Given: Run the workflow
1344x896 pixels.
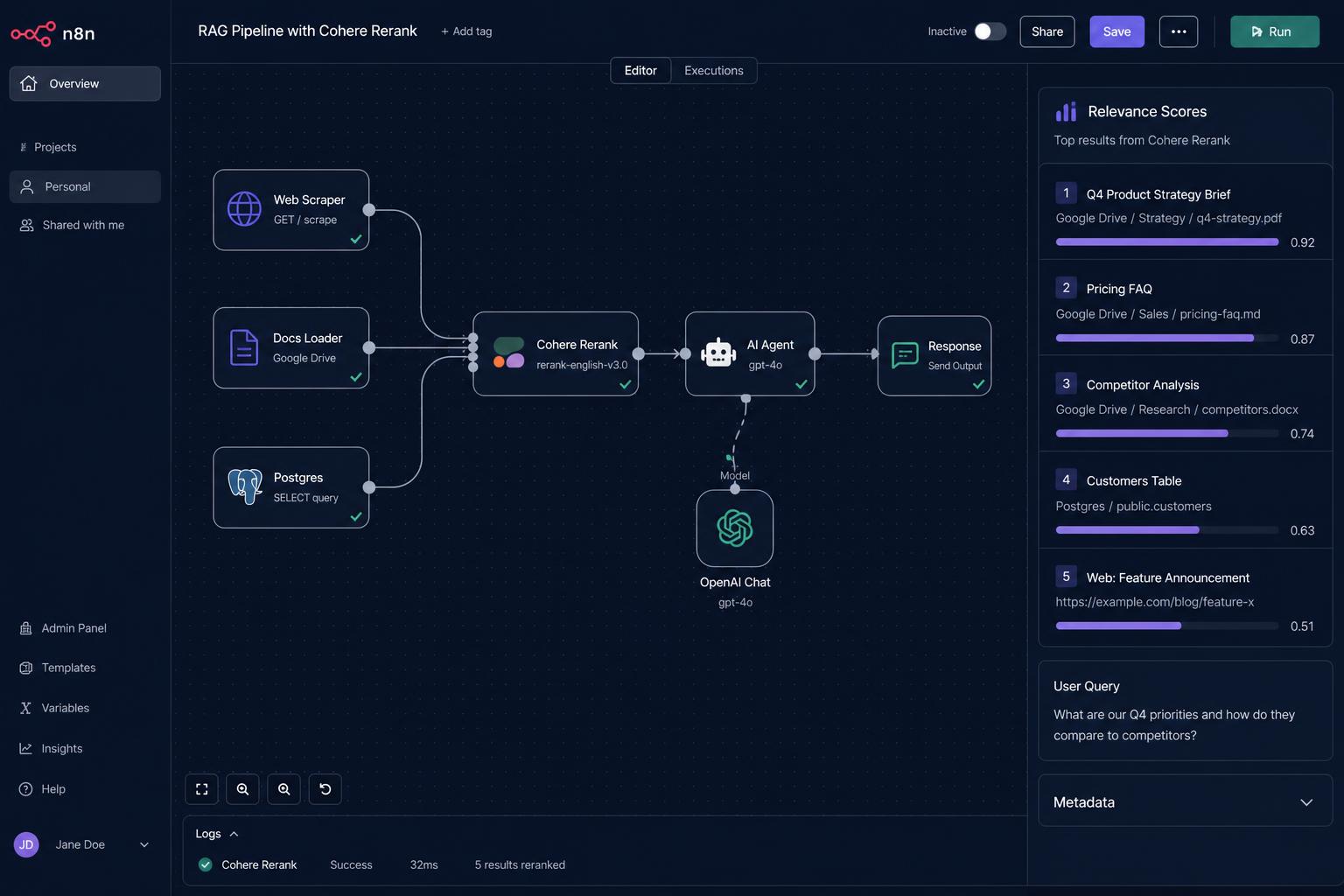Looking at the screenshot, I should tap(1275, 31).
